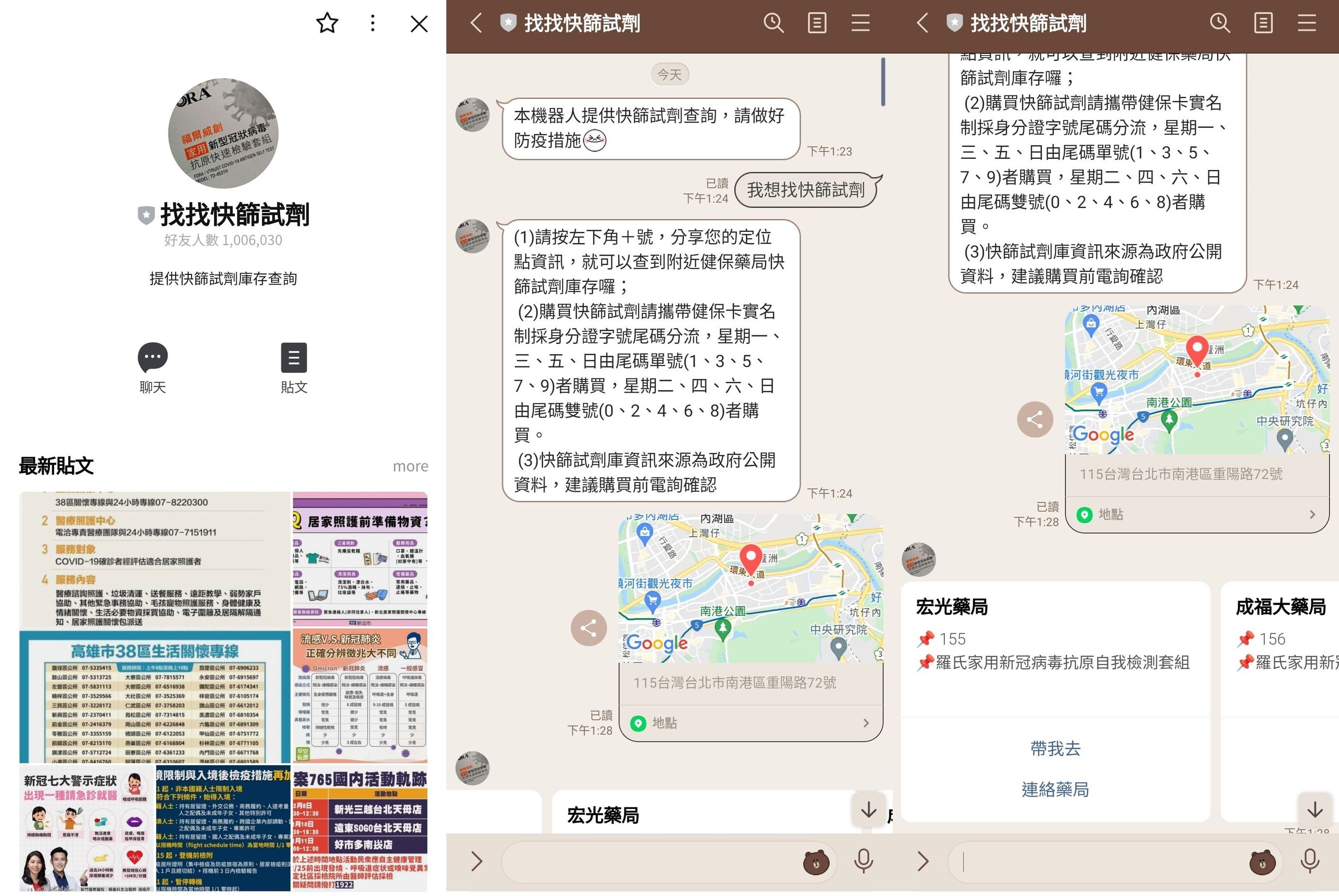Share the location message in middle chat
Screen dimensions: 1339x896
click(x=589, y=628)
